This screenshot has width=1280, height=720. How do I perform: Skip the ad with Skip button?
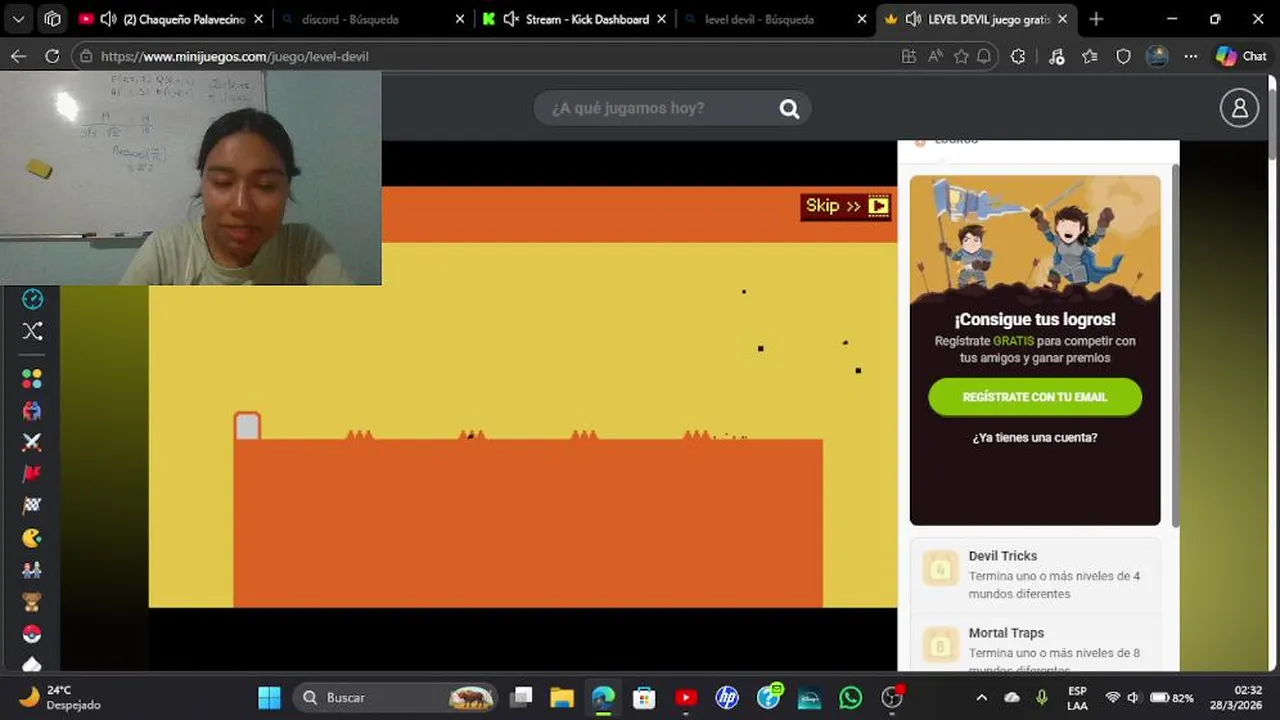846,206
